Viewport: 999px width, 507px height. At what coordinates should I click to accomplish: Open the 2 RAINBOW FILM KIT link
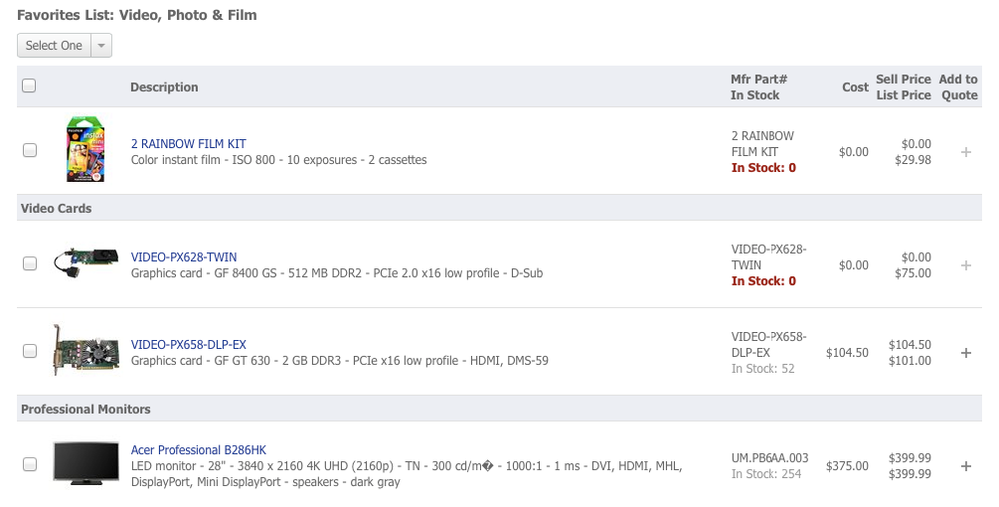point(188,144)
